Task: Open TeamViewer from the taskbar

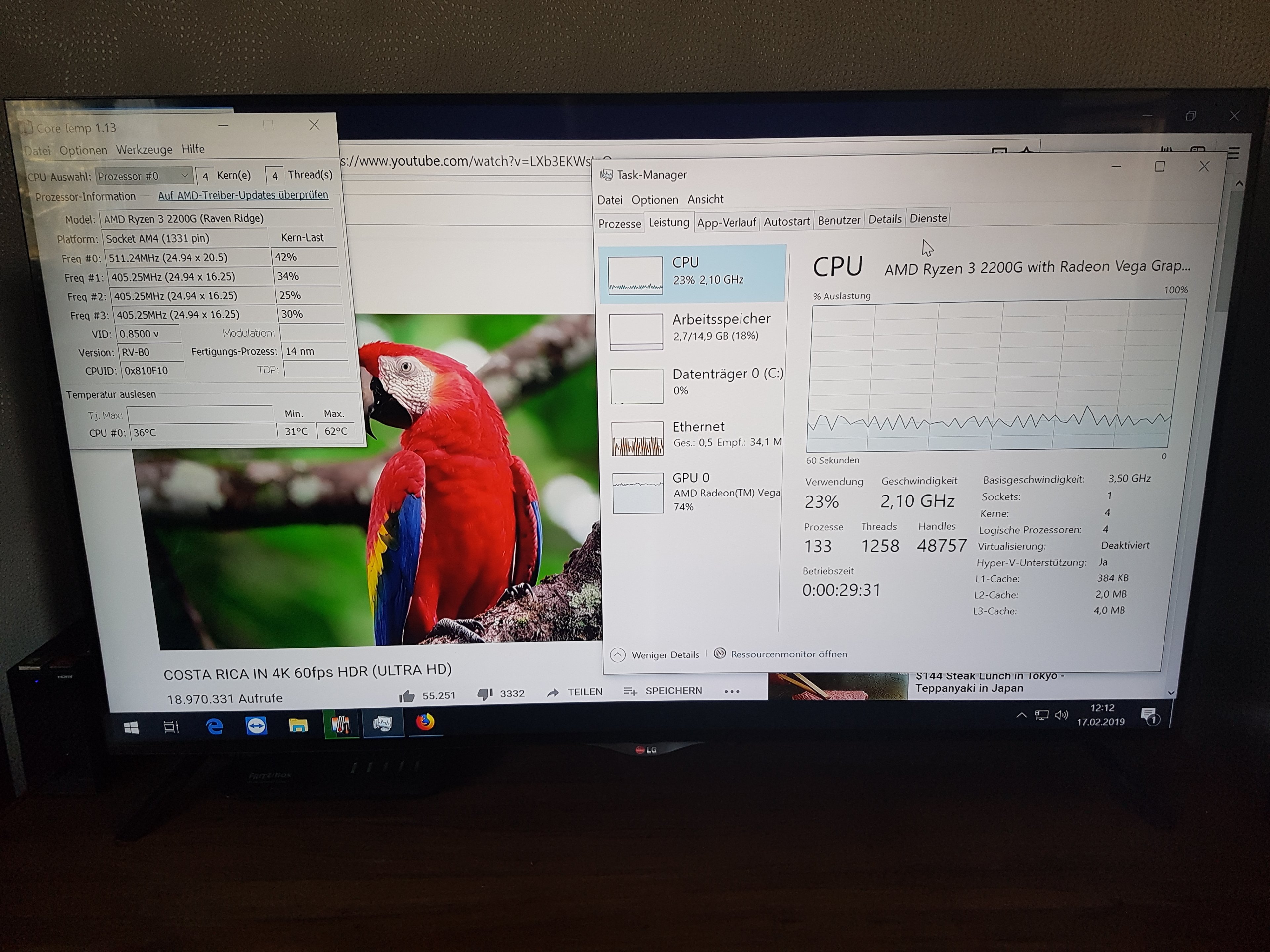Action: coord(256,727)
